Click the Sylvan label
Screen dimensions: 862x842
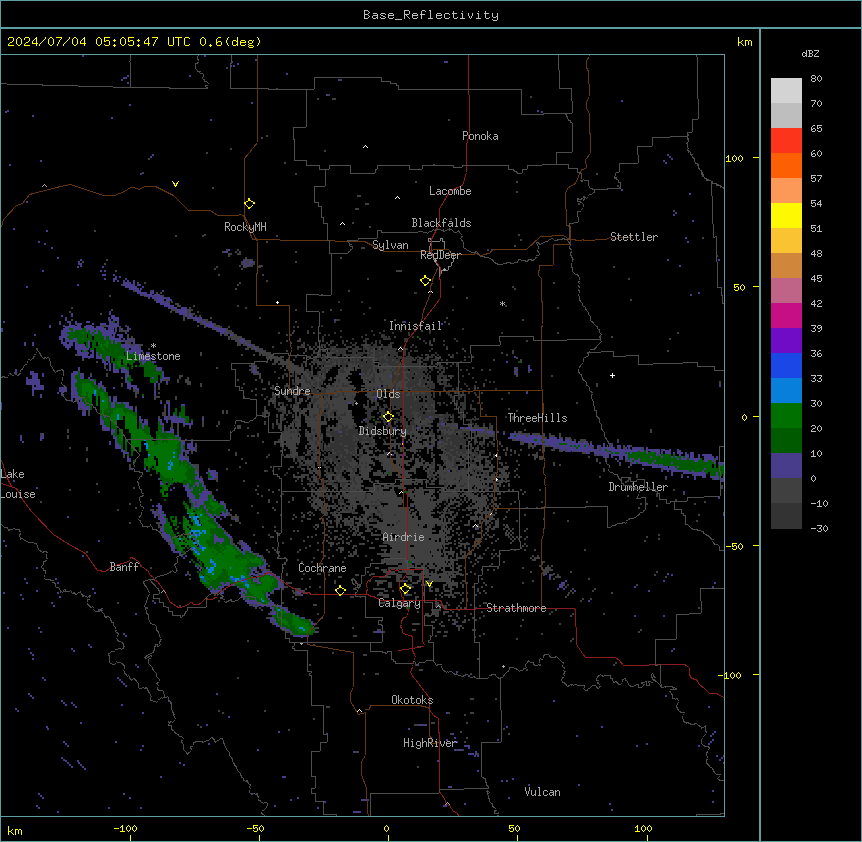coord(390,245)
